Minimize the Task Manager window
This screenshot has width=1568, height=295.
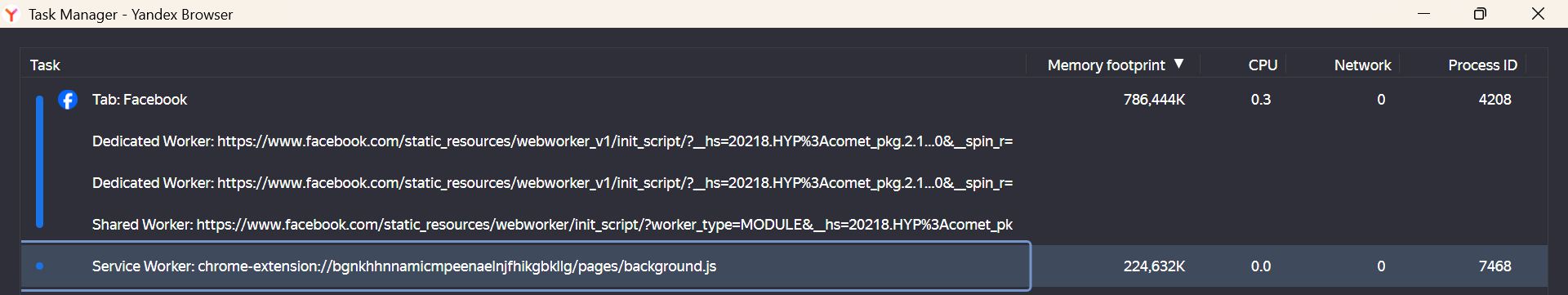coord(1423,14)
